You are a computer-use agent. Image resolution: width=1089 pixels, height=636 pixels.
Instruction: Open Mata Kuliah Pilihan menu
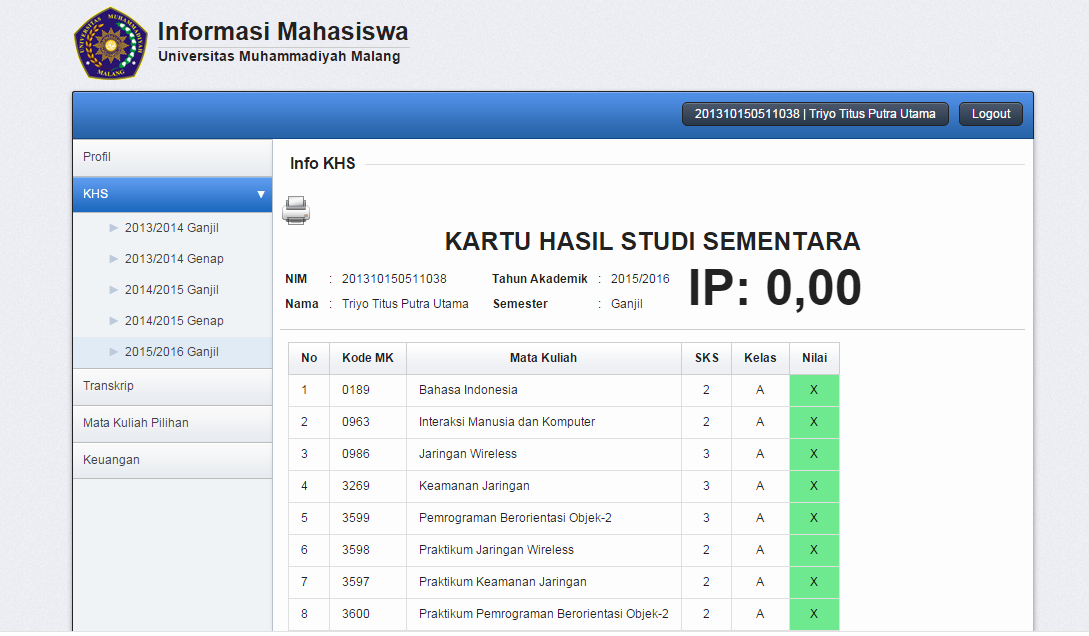pyautogui.click(x=172, y=424)
